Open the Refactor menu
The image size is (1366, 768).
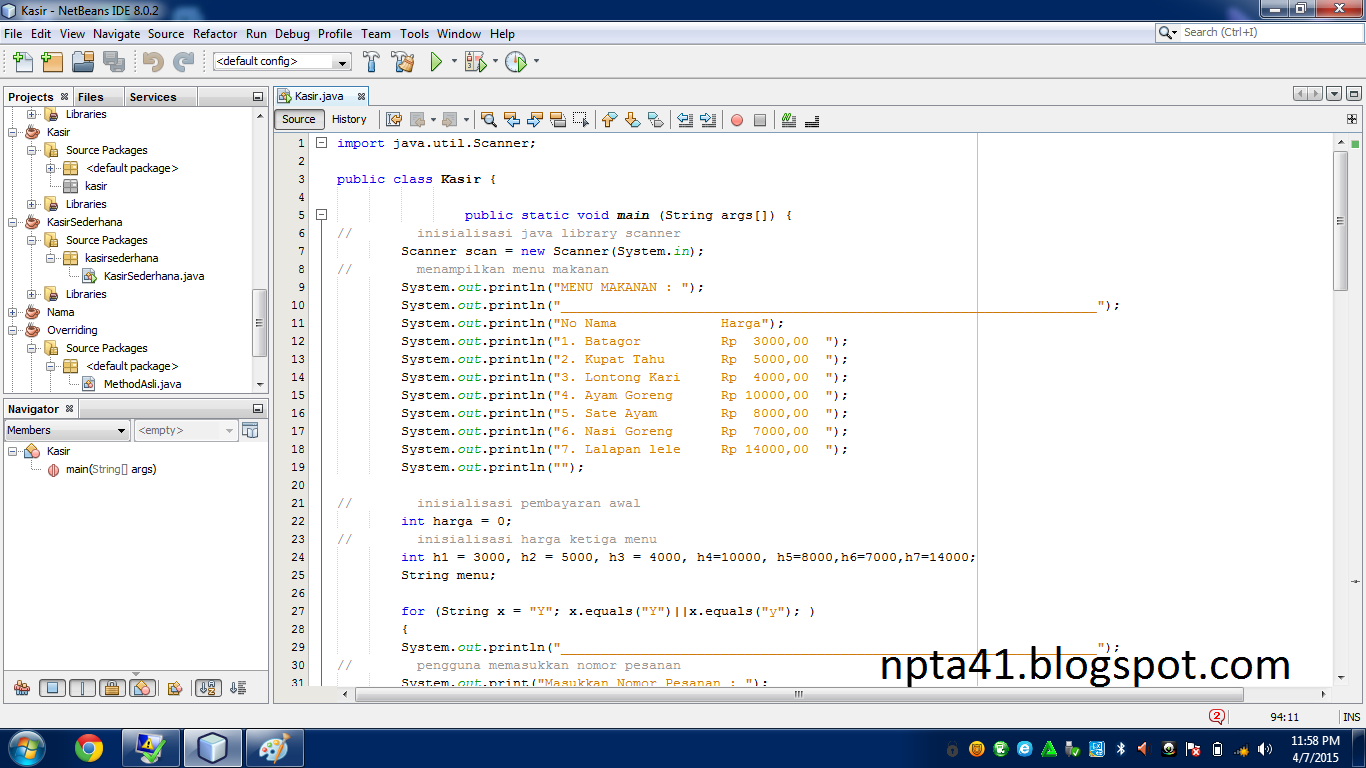pos(214,33)
